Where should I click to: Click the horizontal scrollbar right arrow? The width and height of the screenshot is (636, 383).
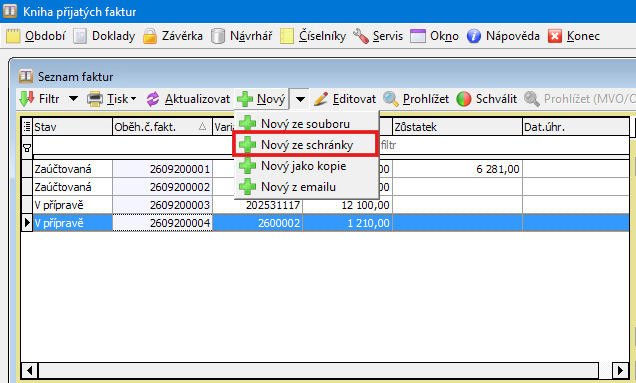(620, 370)
